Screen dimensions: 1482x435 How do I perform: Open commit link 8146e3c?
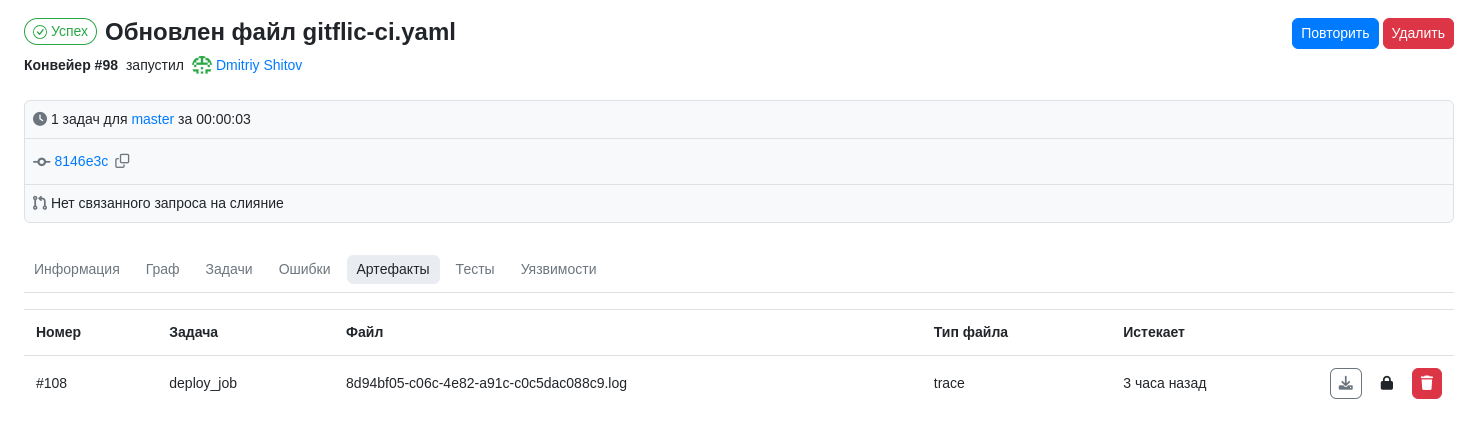[x=81, y=161]
